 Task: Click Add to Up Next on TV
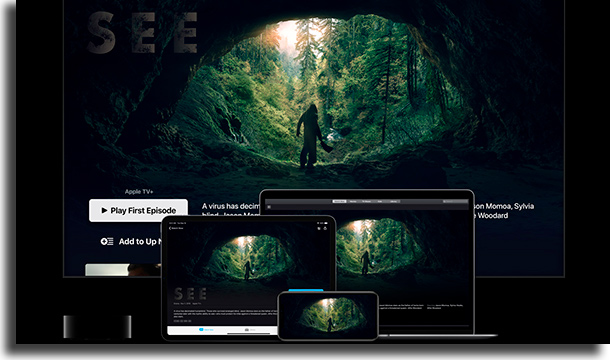tap(131, 241)
